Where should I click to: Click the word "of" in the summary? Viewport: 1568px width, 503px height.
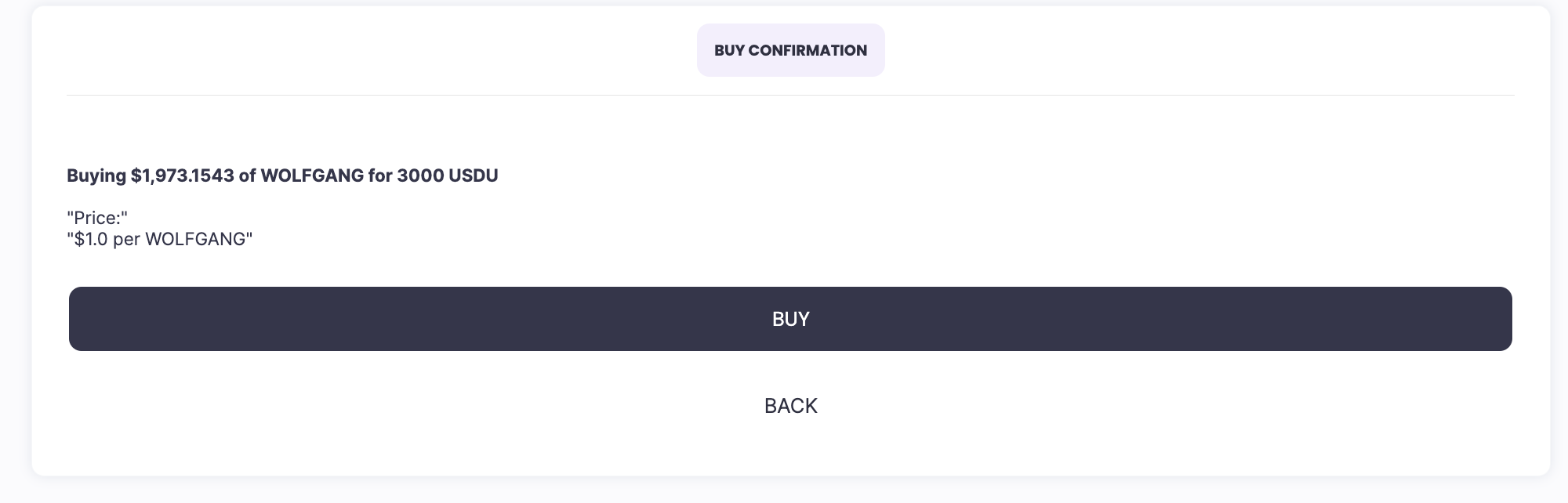click(248, 176)
